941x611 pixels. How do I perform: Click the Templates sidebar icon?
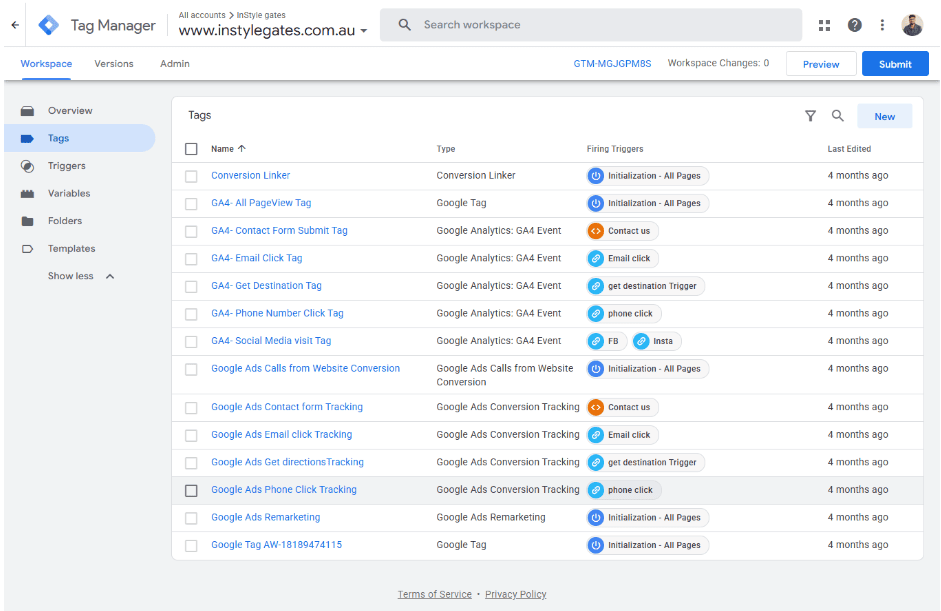tap(27, 249)
